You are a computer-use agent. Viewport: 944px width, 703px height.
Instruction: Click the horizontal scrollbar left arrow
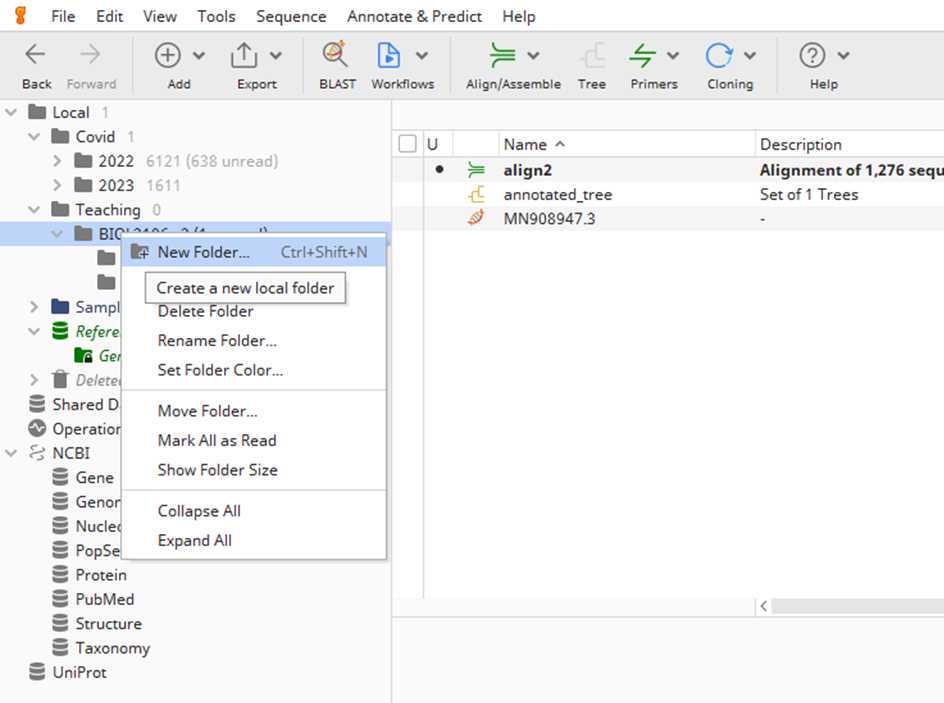(x=763, y=606)
